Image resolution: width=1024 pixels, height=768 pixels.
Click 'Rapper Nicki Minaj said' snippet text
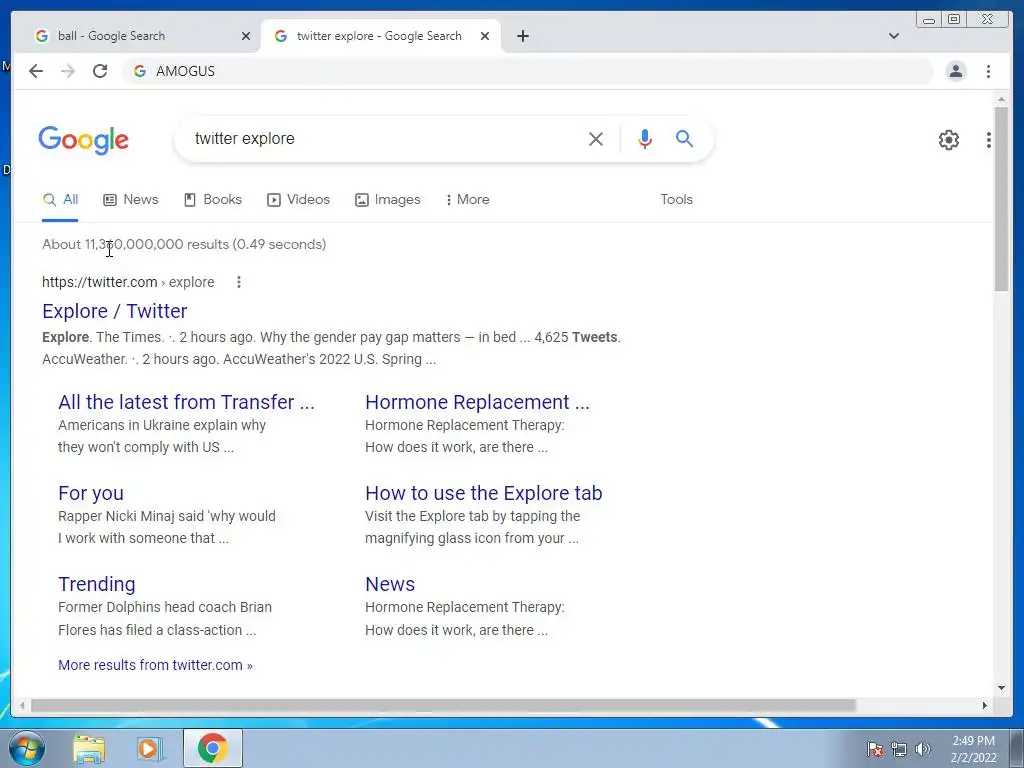click(x=167, y=527)
